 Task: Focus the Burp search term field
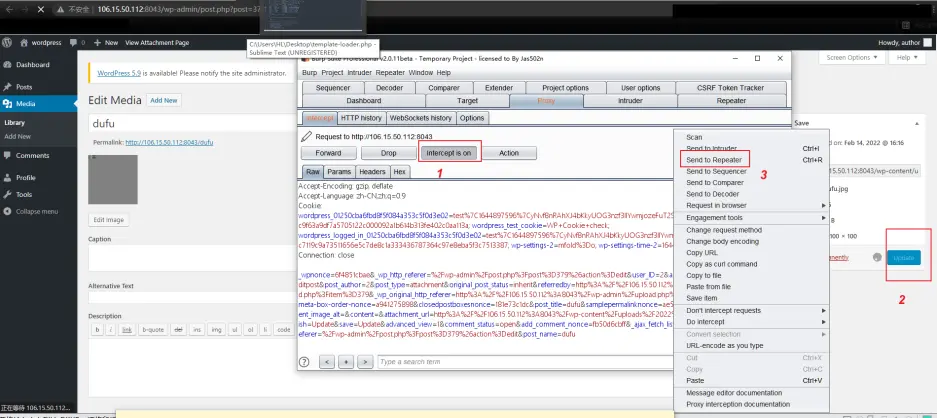tap(526, 362)
